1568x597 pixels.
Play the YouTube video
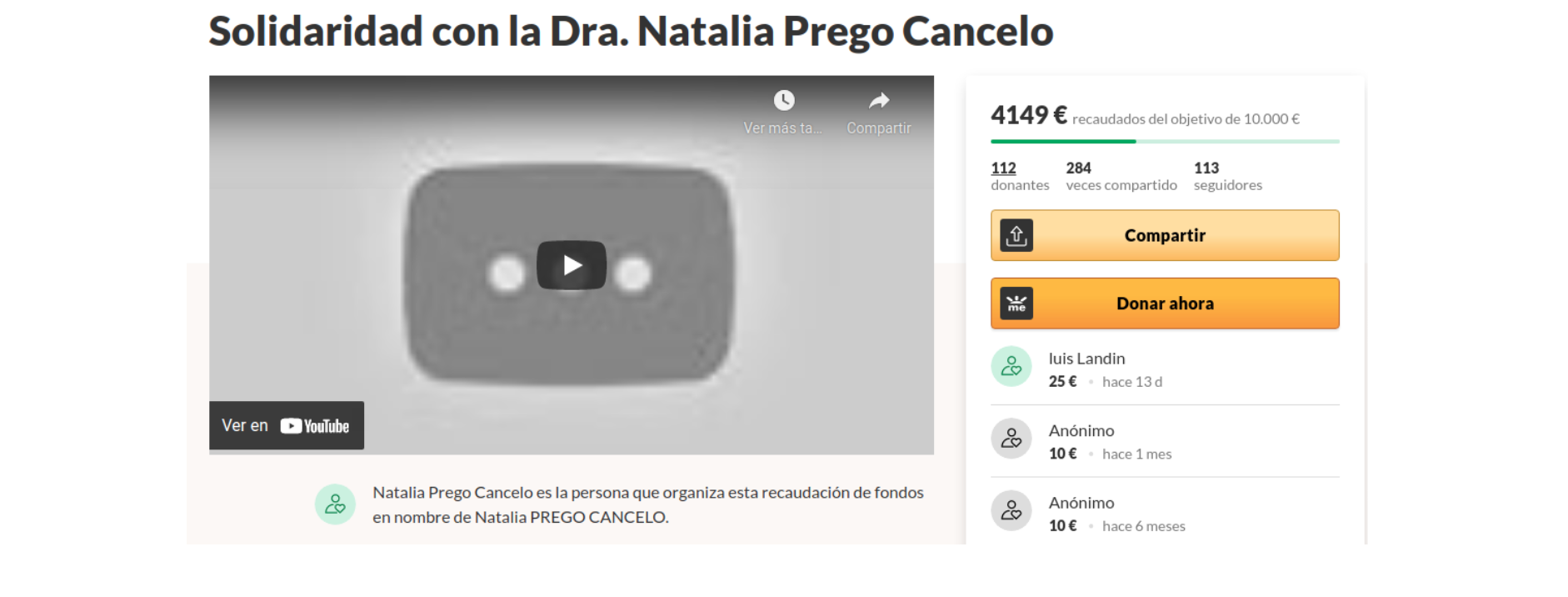click(x=572, y=265)
